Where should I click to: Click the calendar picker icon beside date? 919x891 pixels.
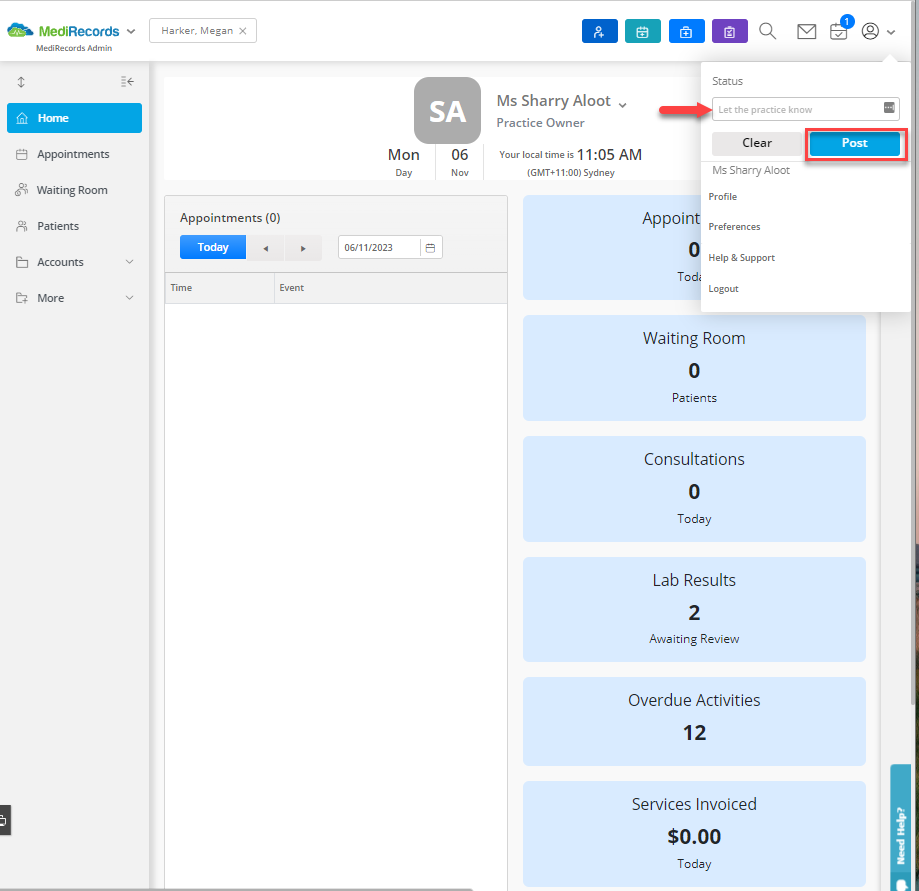430,247
